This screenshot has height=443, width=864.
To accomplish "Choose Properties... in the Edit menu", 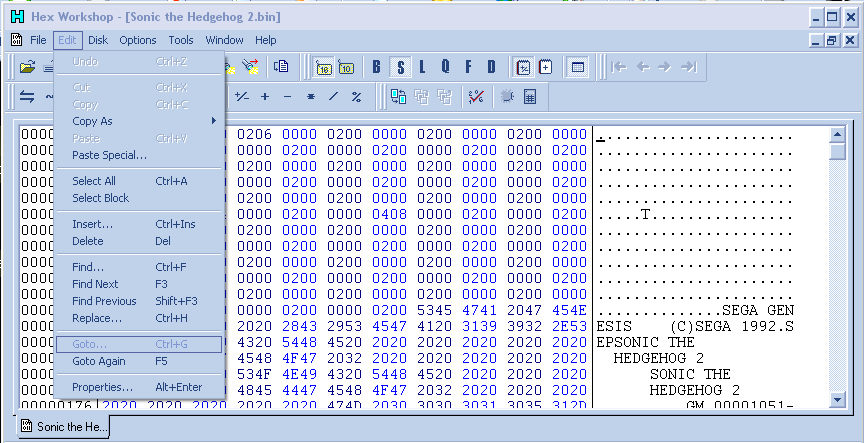I will pos(140,387).
